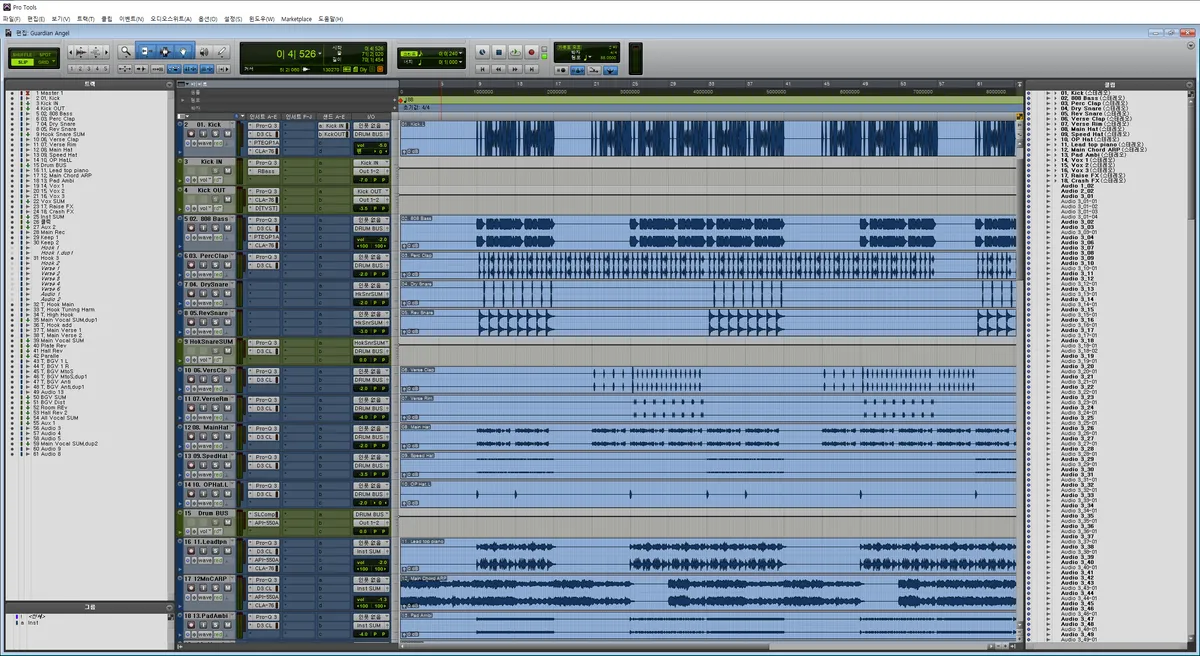This screenshot has height=656, width=1200.
Task: Click the Go to End transport button
Action: point(531,69)
